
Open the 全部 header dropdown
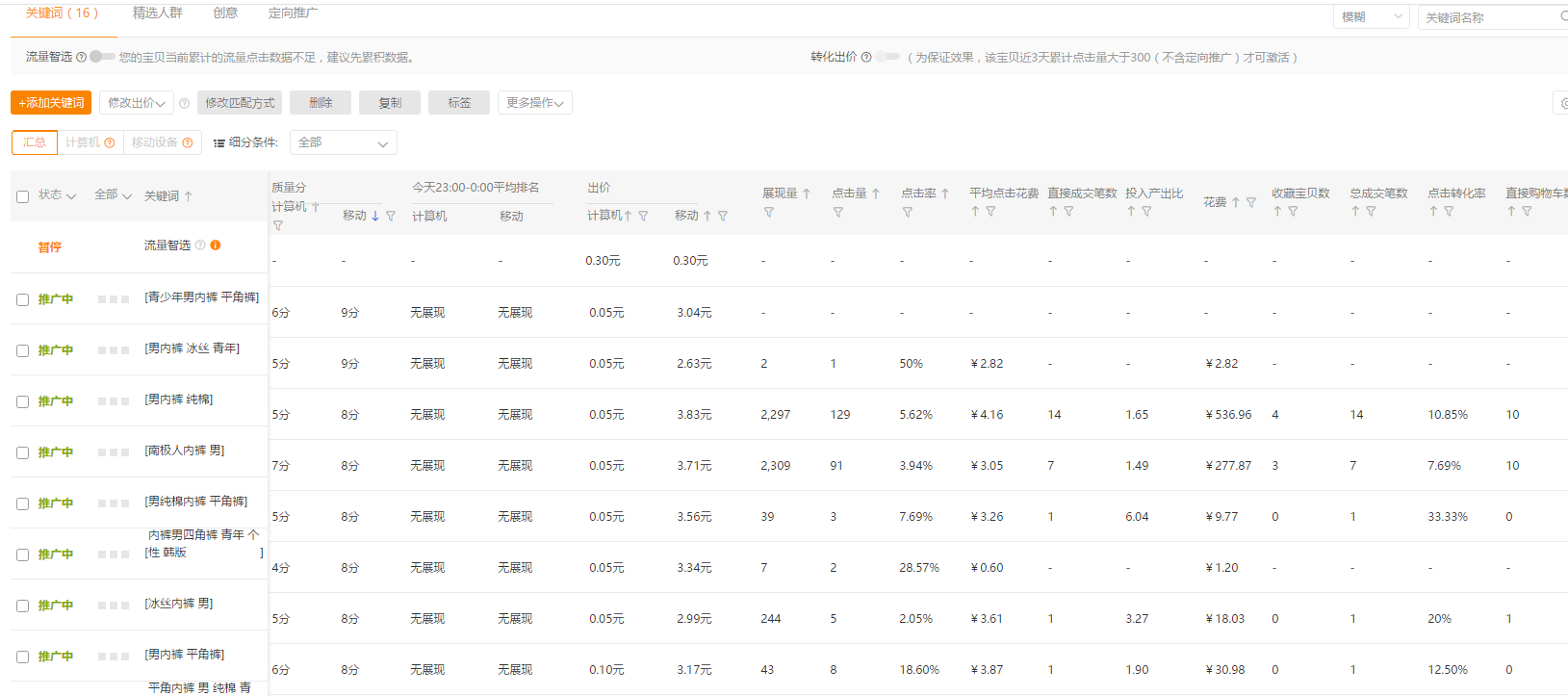pos(113,195)
